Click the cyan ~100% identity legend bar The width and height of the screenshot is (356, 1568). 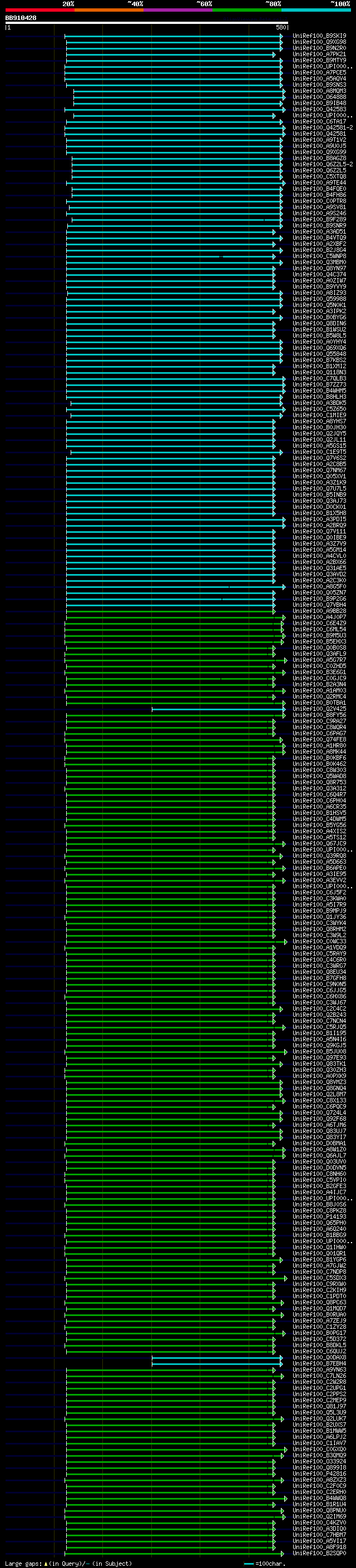[x=316, y=10]
